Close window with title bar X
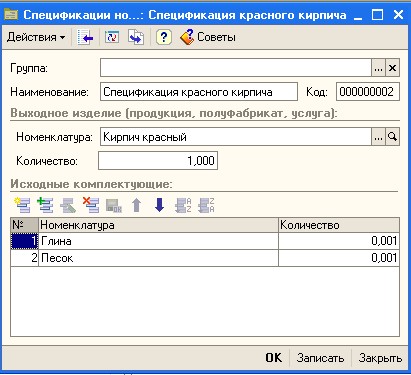This screenshot has height=375, width=411. pyautogui.click(x=398, y=15)
